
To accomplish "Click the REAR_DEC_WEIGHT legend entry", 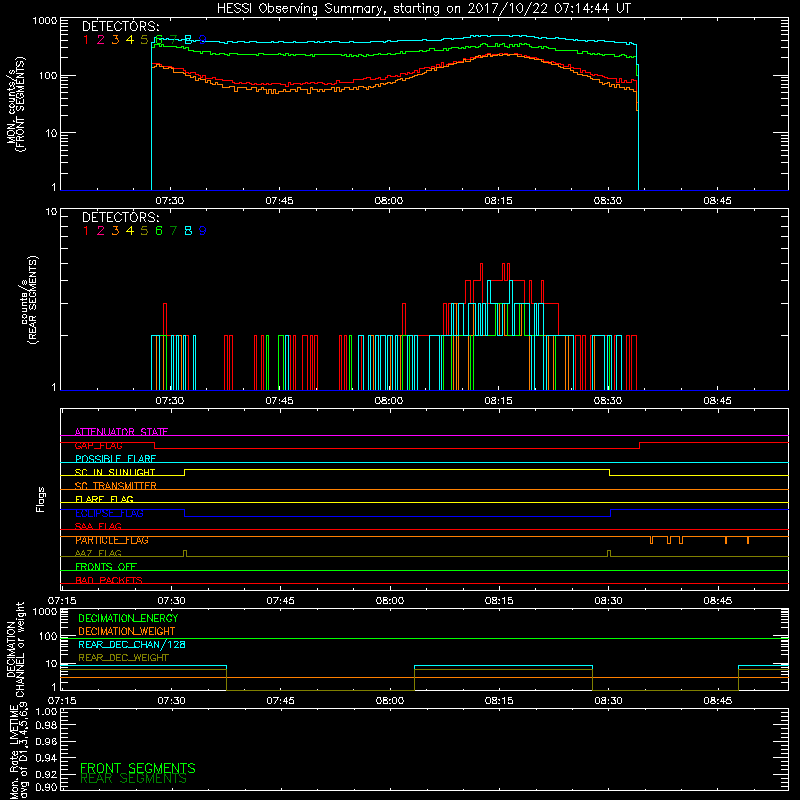I will [x=123, y=658].
